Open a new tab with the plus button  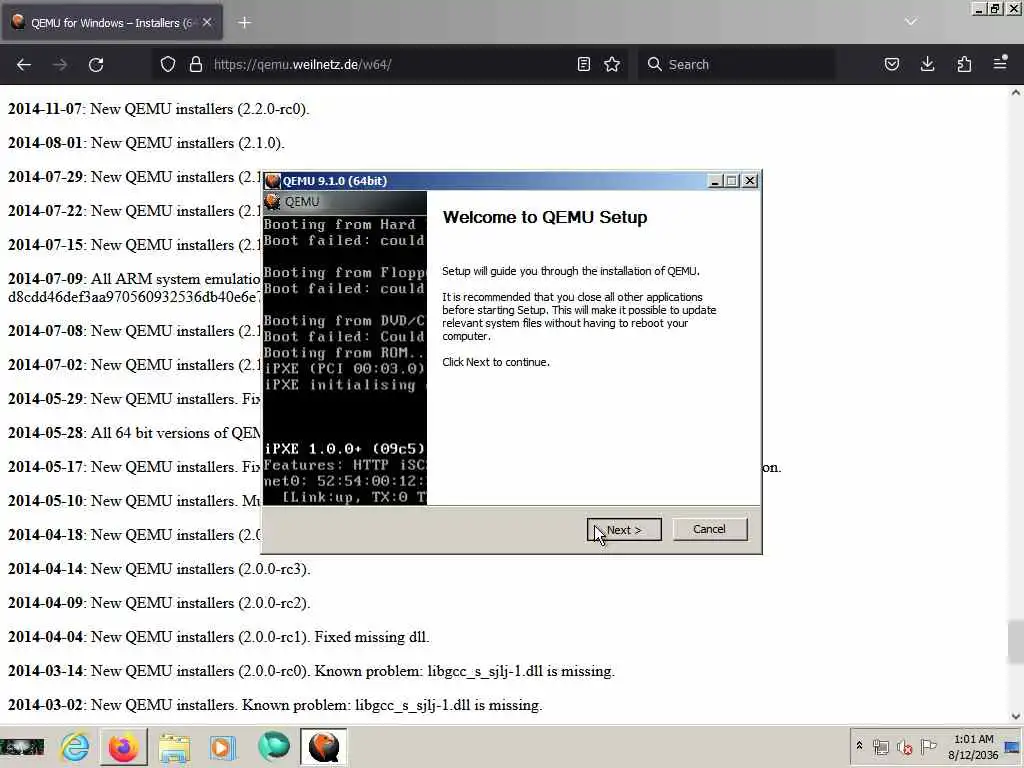click(244, 23)
